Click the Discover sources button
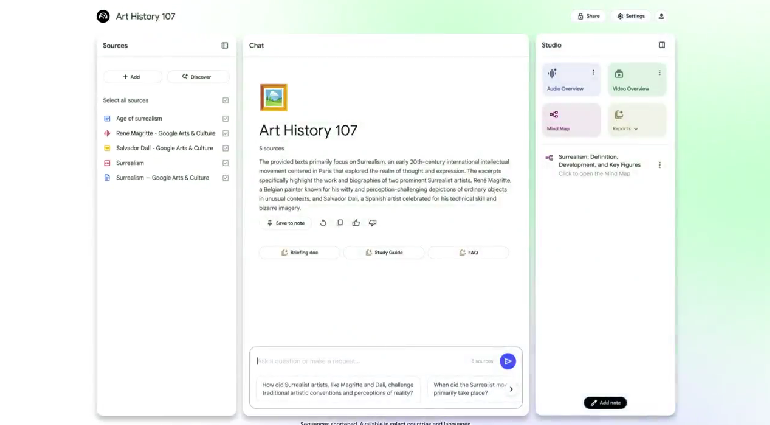Viewport: 770px width, 425px height. point(198,77)
